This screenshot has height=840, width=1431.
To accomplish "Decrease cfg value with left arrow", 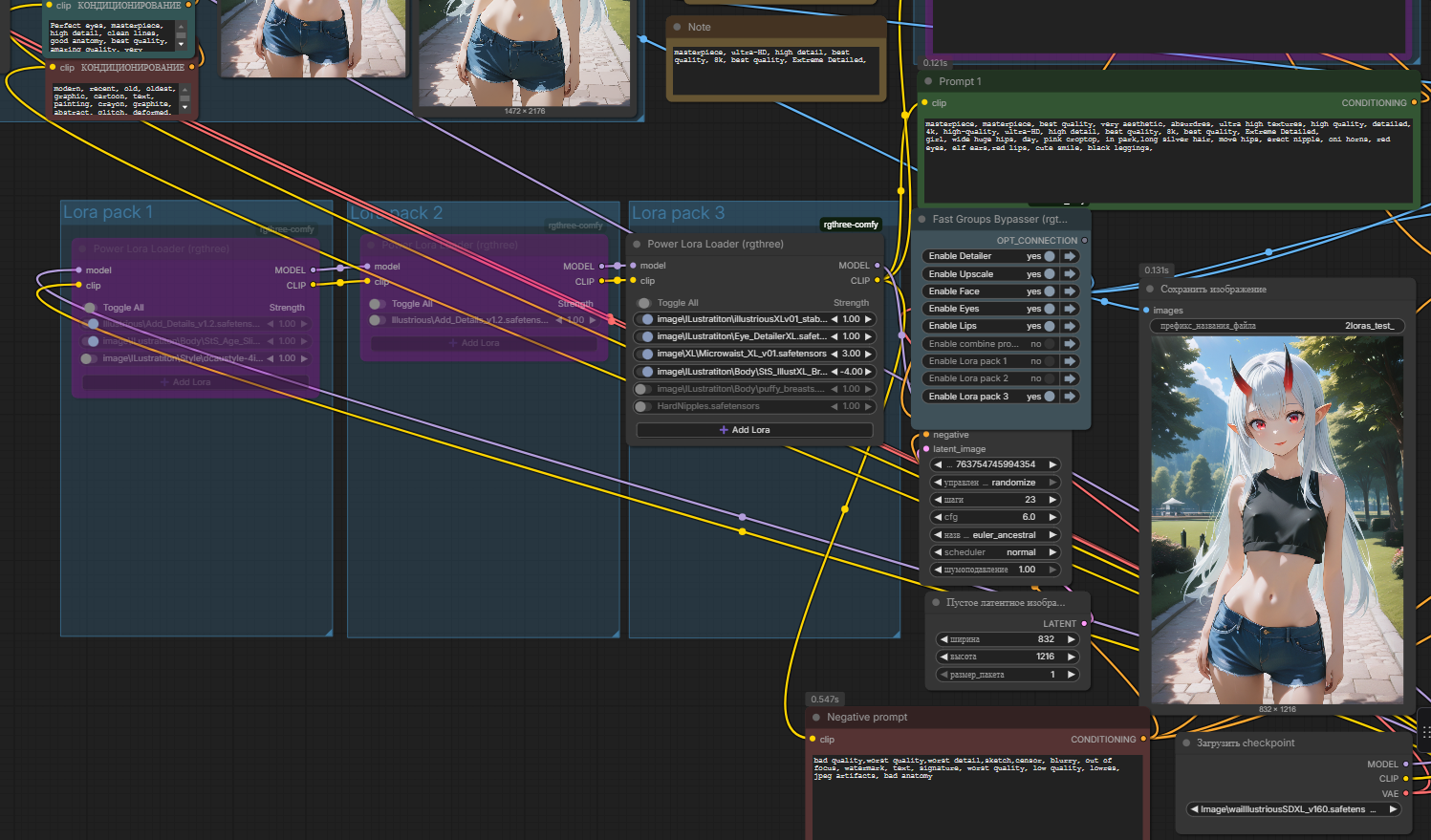I will click(x=939, y=517).
